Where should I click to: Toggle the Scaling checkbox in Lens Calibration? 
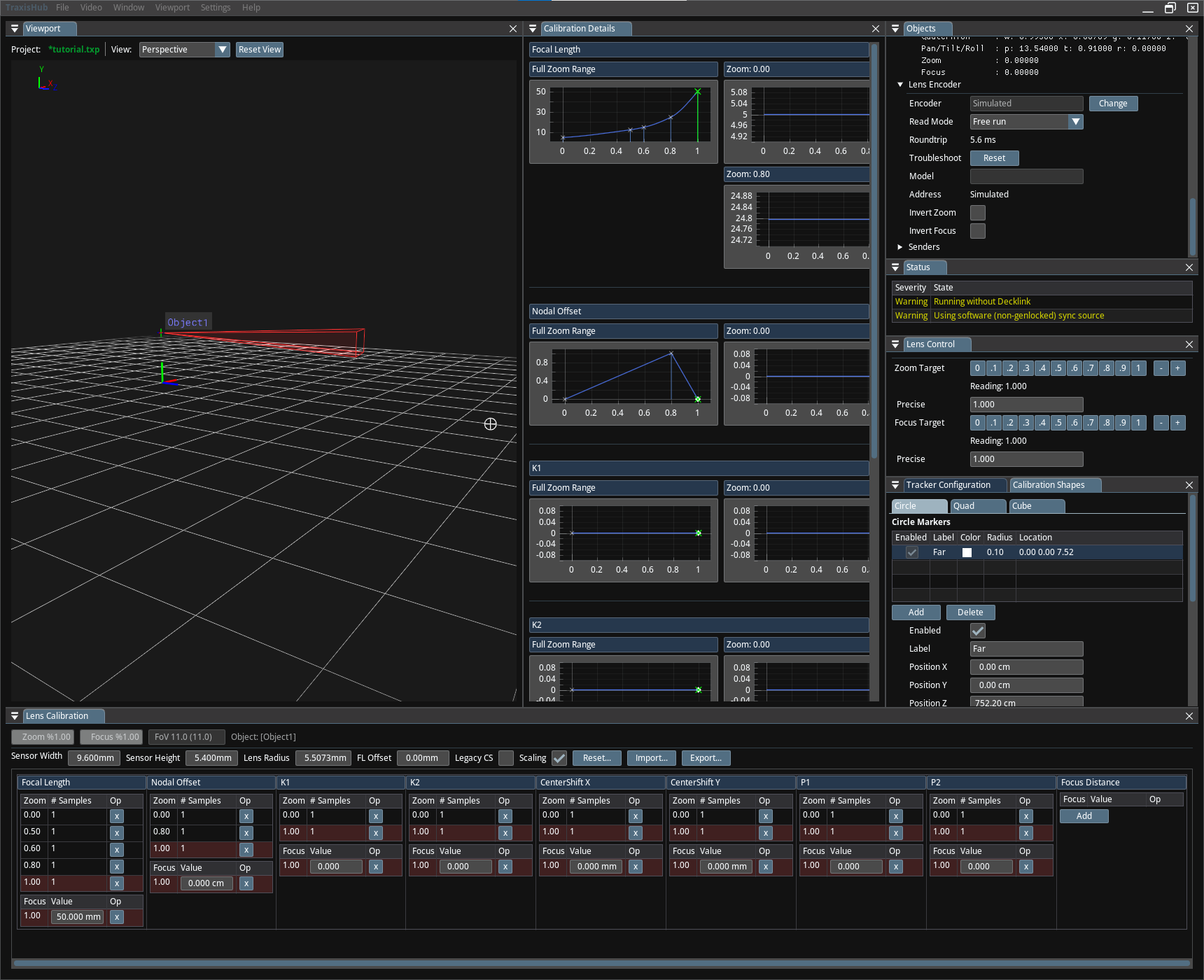click(559, 758)
